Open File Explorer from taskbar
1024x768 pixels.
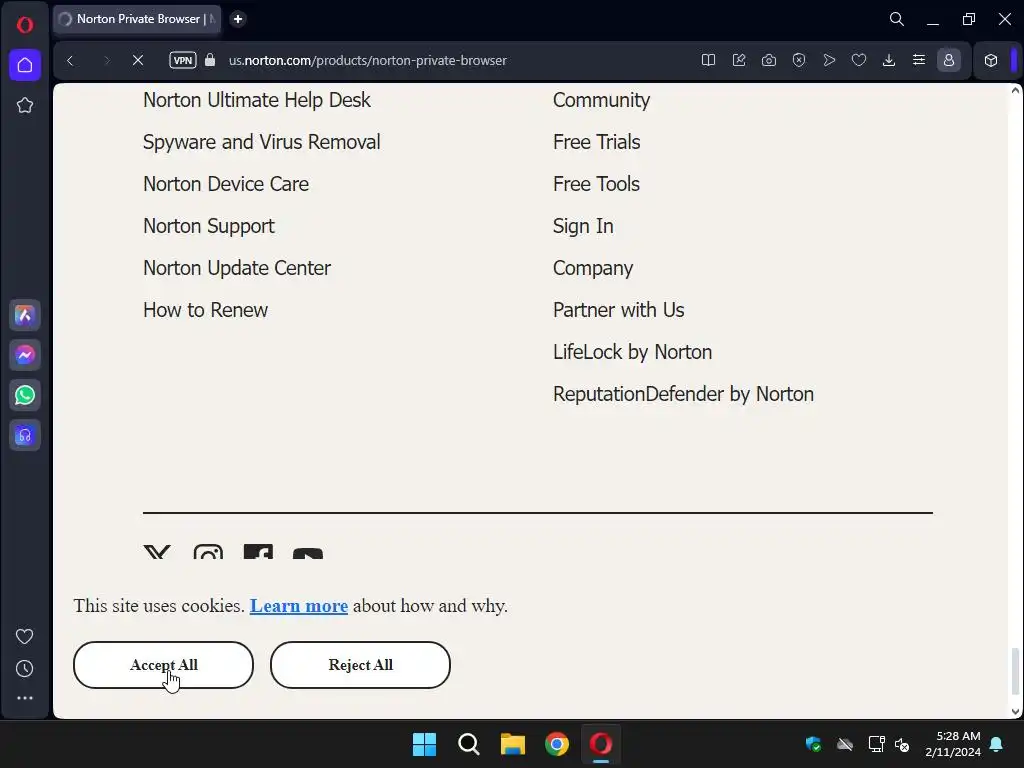tap(513, 744)
